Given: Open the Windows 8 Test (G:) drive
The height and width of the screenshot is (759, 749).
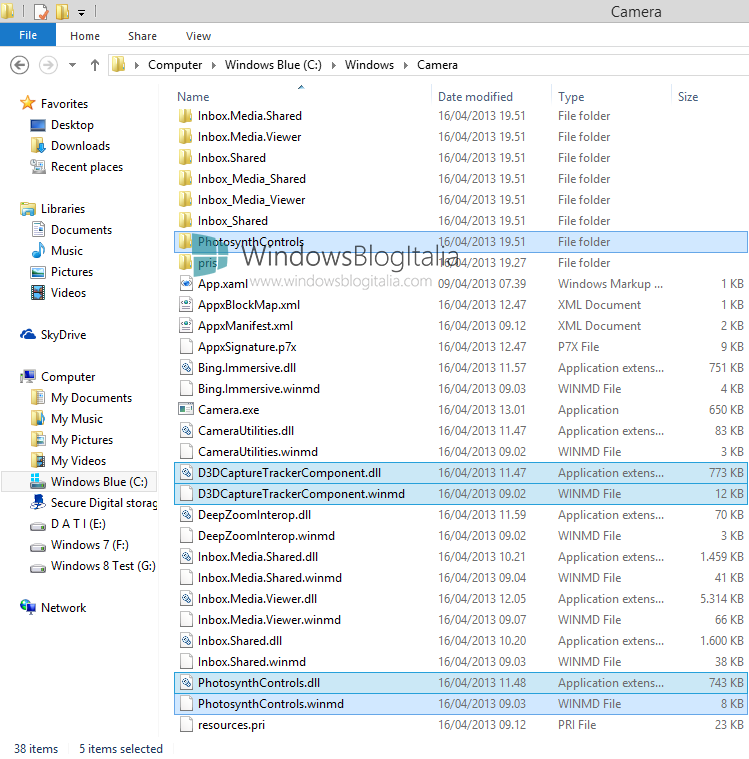Looking at the screenshot, I should pos(103,566).
